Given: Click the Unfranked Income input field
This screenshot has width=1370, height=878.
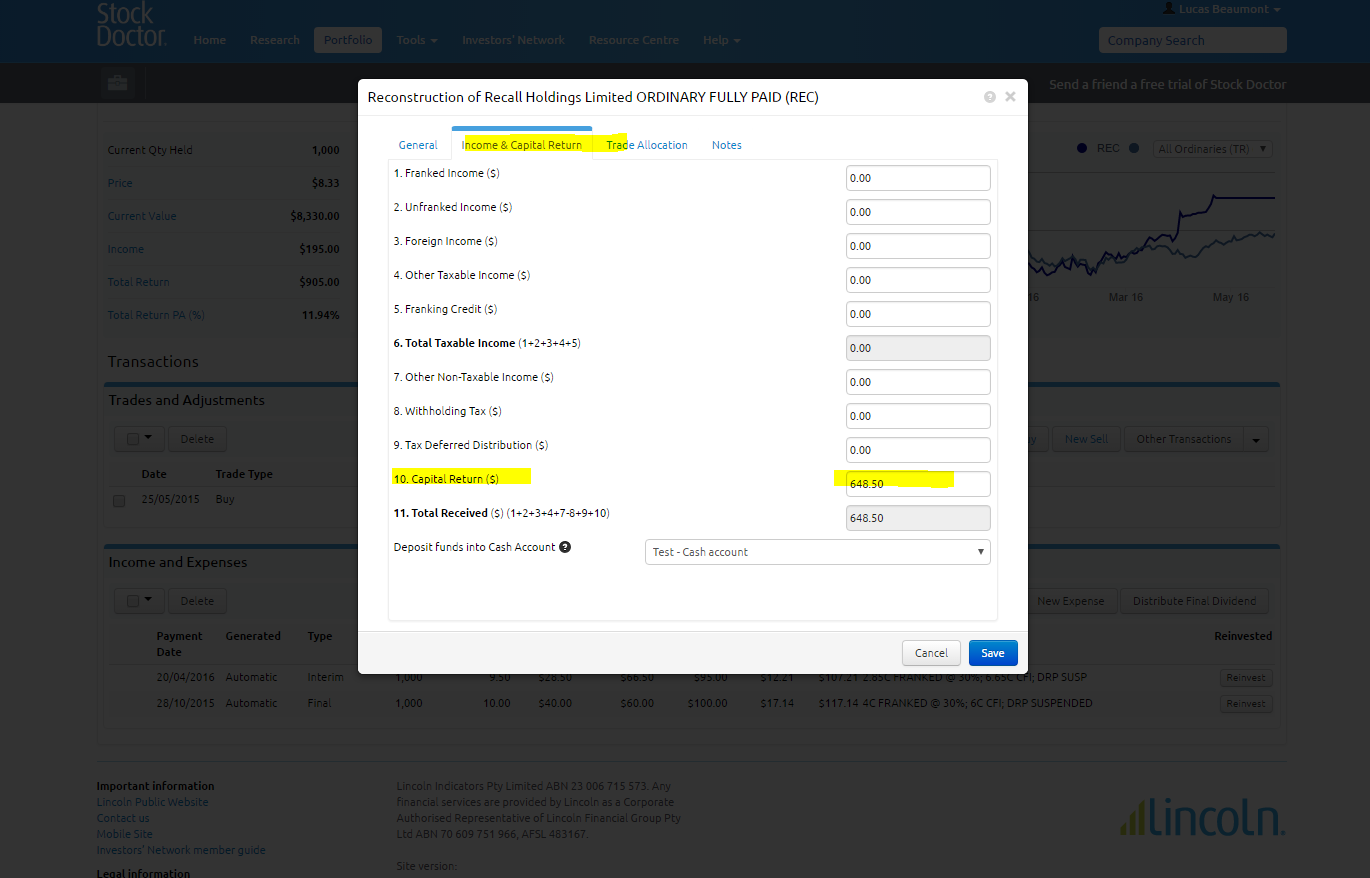Looking at the screenshot, I should [918, 212].
